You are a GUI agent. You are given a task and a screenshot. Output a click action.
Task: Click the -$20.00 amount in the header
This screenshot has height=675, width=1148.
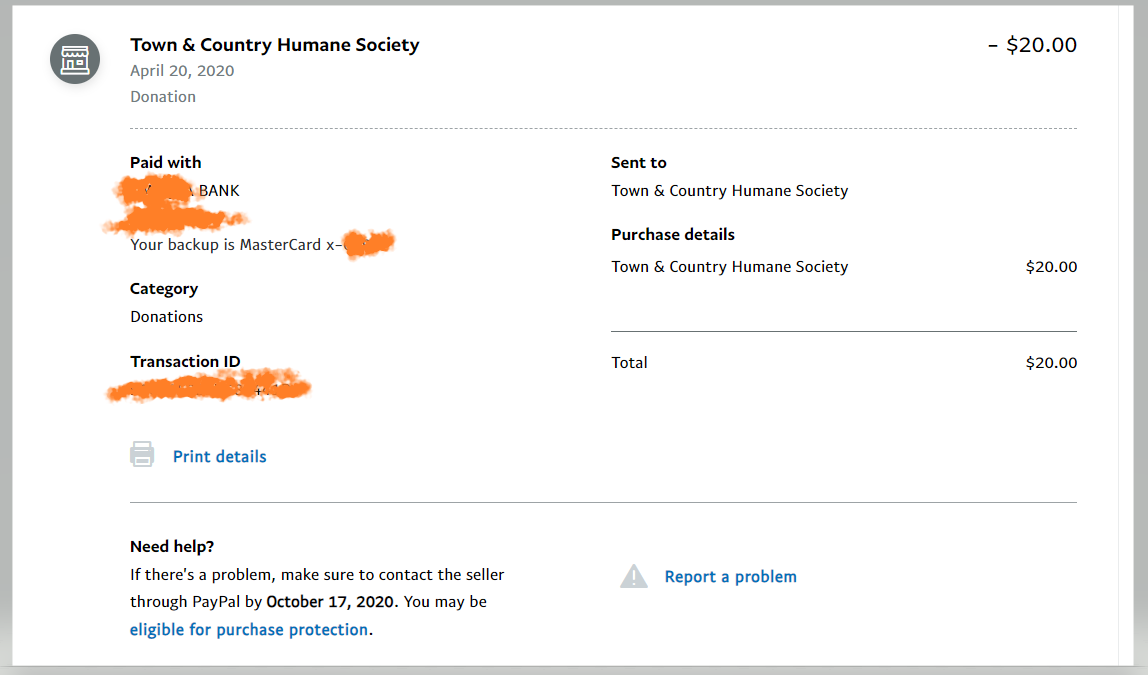click(1032, 45)
